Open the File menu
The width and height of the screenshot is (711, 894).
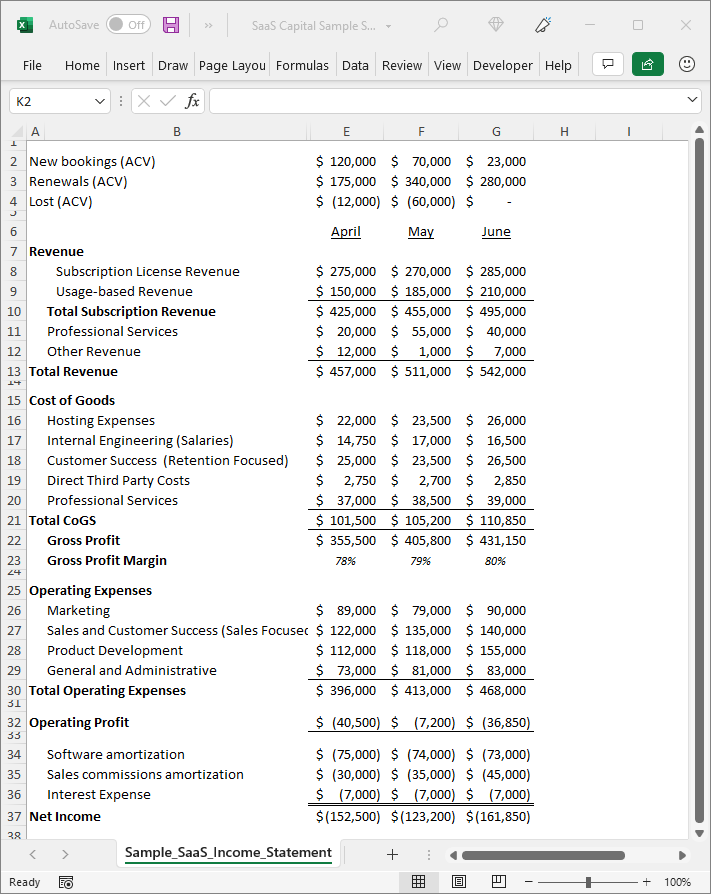32,66
